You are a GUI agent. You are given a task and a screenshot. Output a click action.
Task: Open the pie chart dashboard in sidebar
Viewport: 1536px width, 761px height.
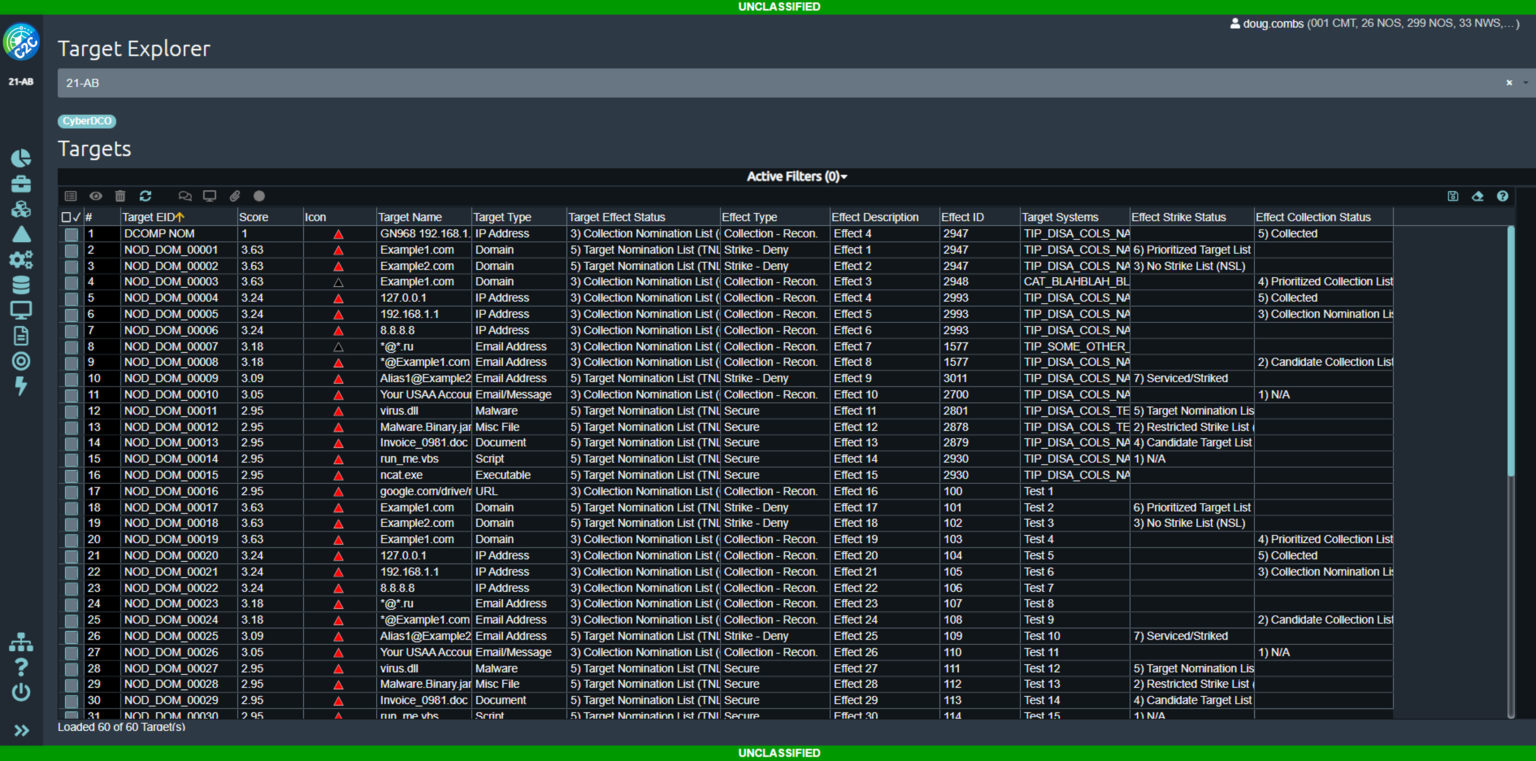[20, 159]
